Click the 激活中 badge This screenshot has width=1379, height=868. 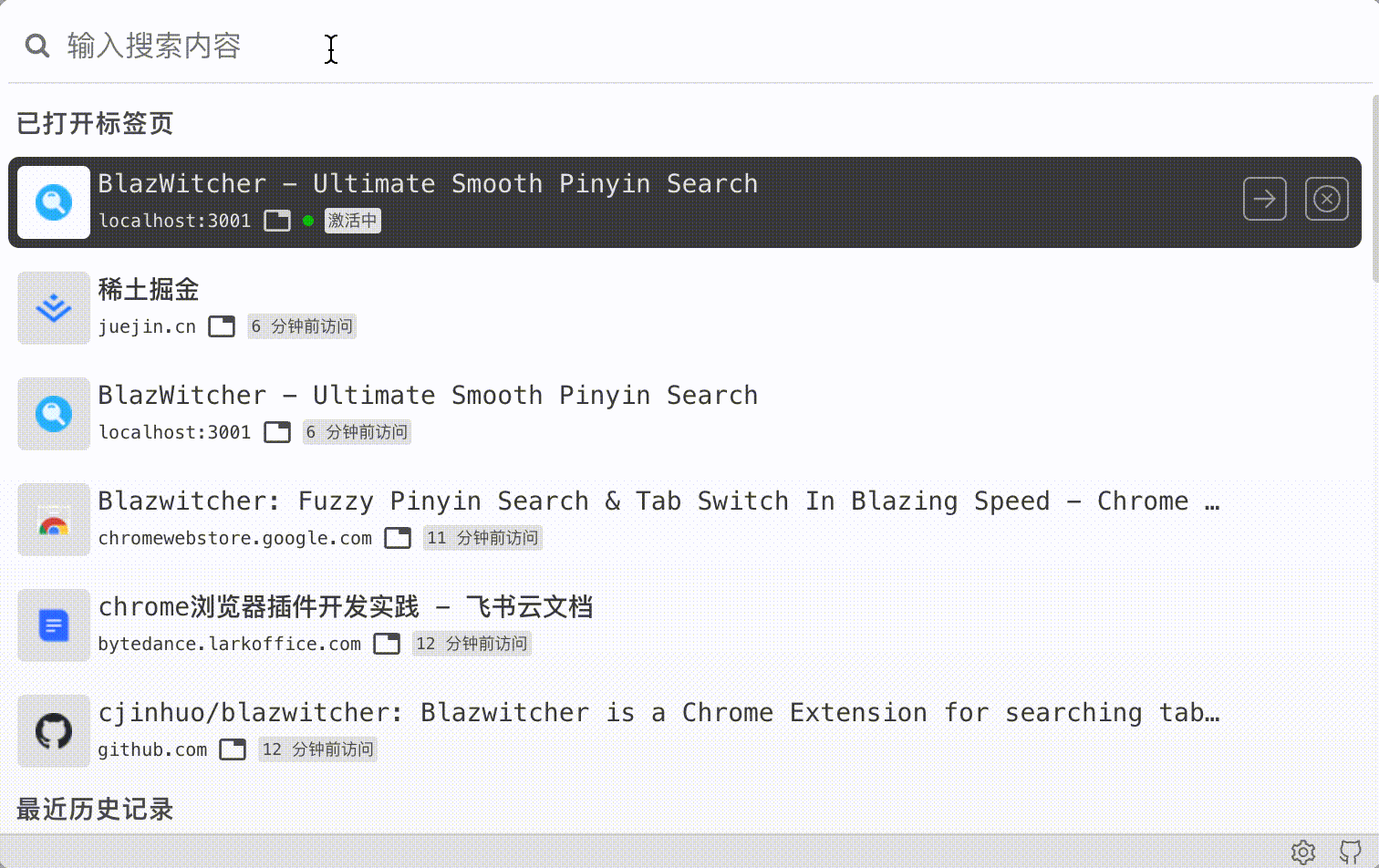pos(353,221)
